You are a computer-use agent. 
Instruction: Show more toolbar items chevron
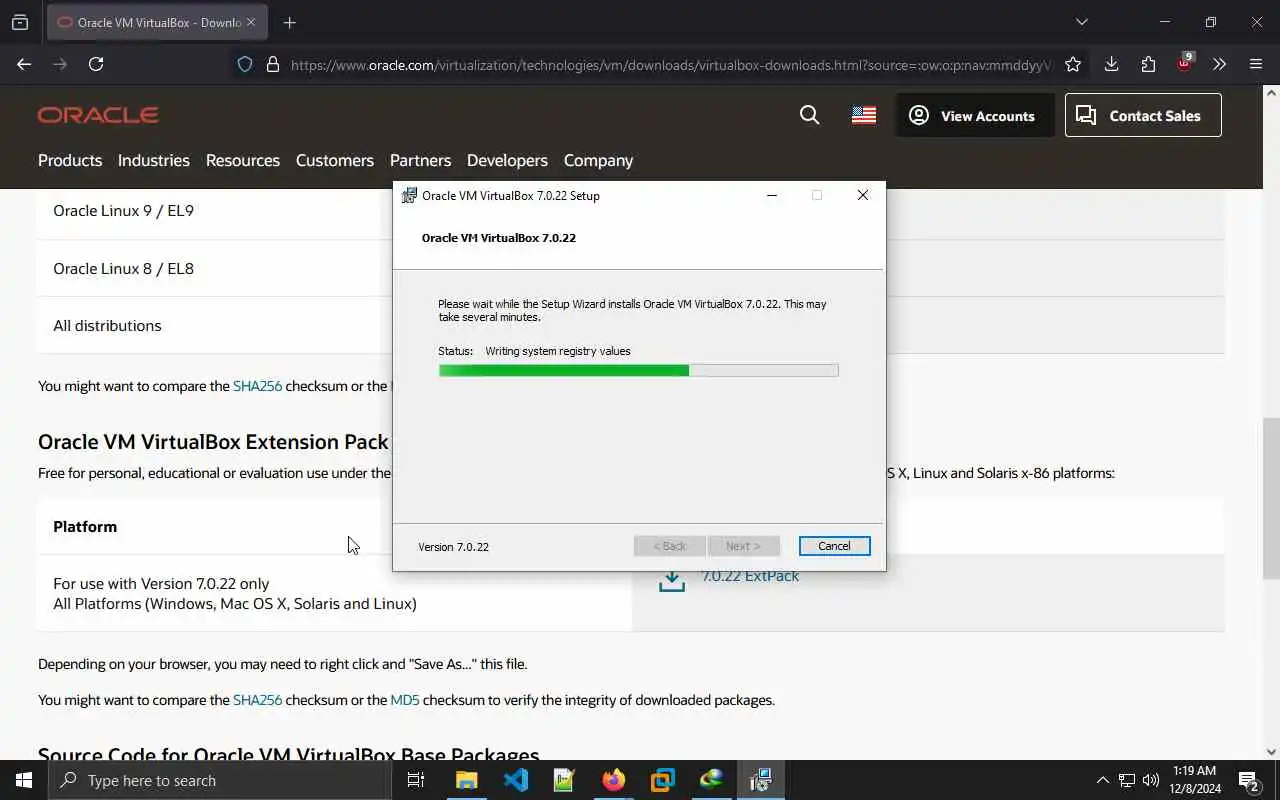point(1219,64)
